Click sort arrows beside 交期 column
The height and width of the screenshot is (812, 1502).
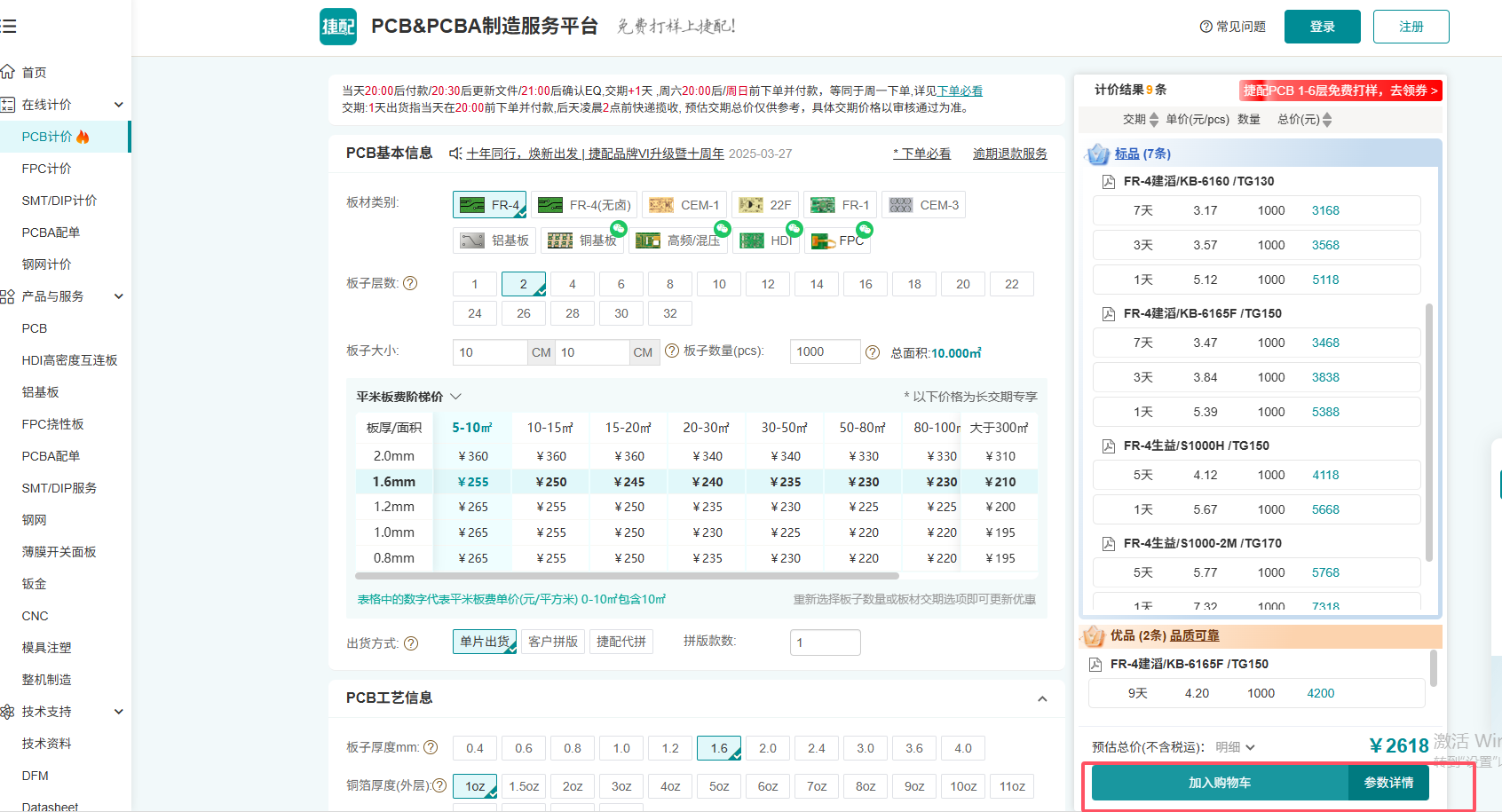point(1153,120)
